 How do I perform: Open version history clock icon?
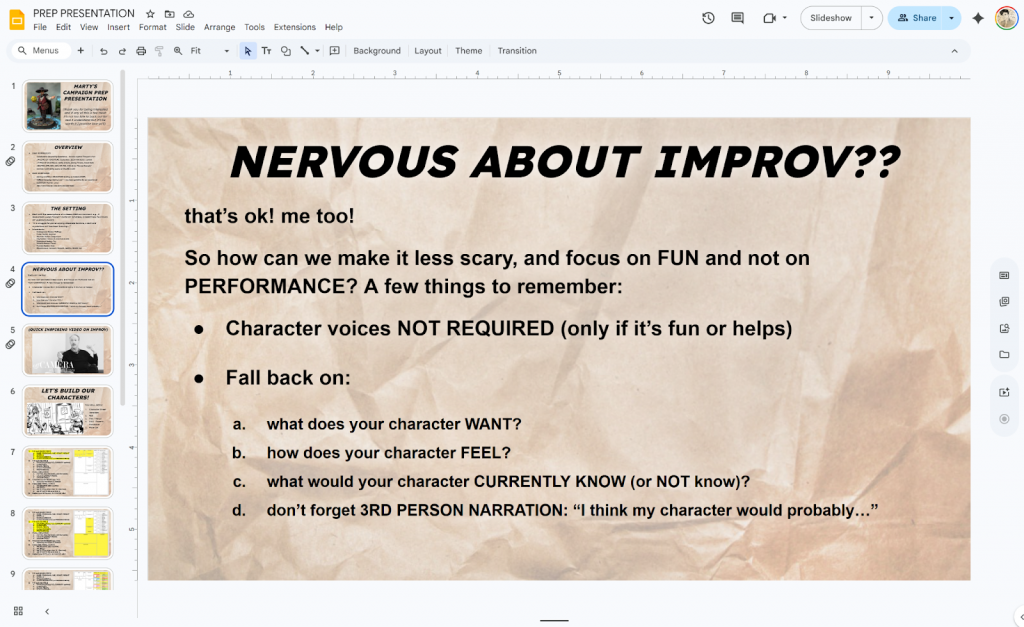click(708, 18)
